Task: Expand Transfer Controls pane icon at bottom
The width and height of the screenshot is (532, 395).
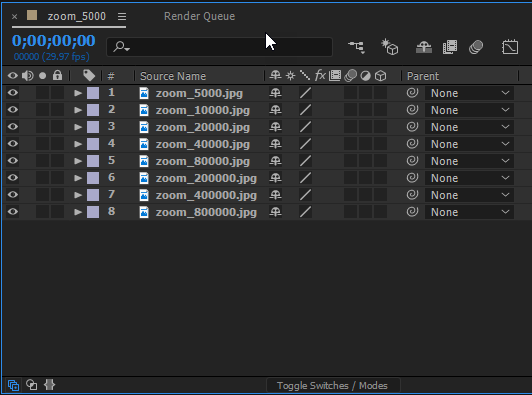Action: coord(32,385)
